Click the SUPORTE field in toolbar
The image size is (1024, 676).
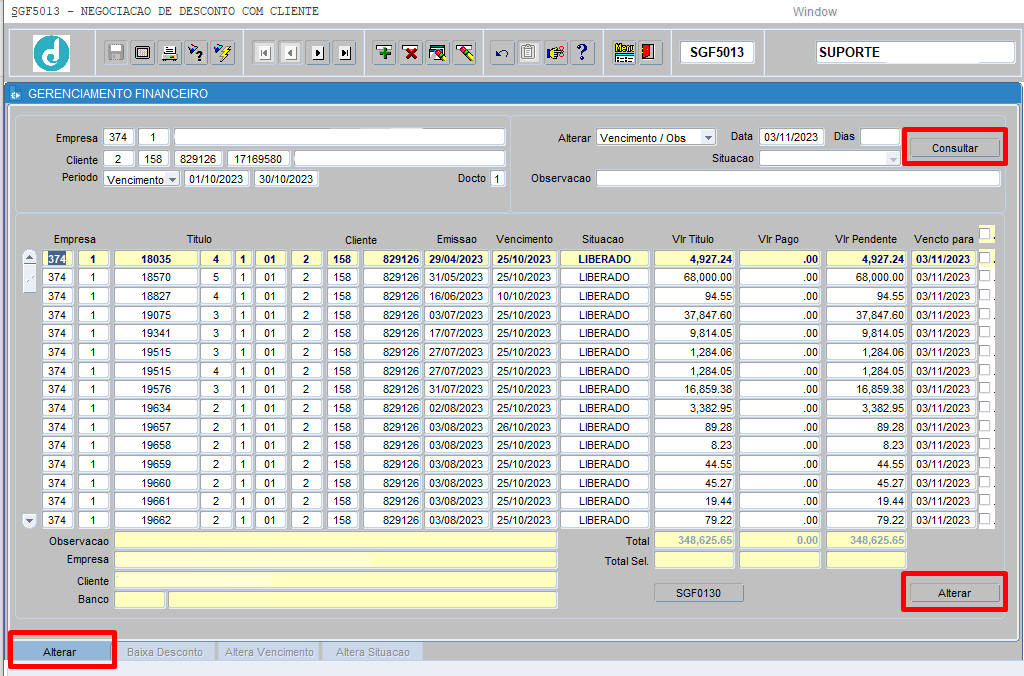point(915,52)
